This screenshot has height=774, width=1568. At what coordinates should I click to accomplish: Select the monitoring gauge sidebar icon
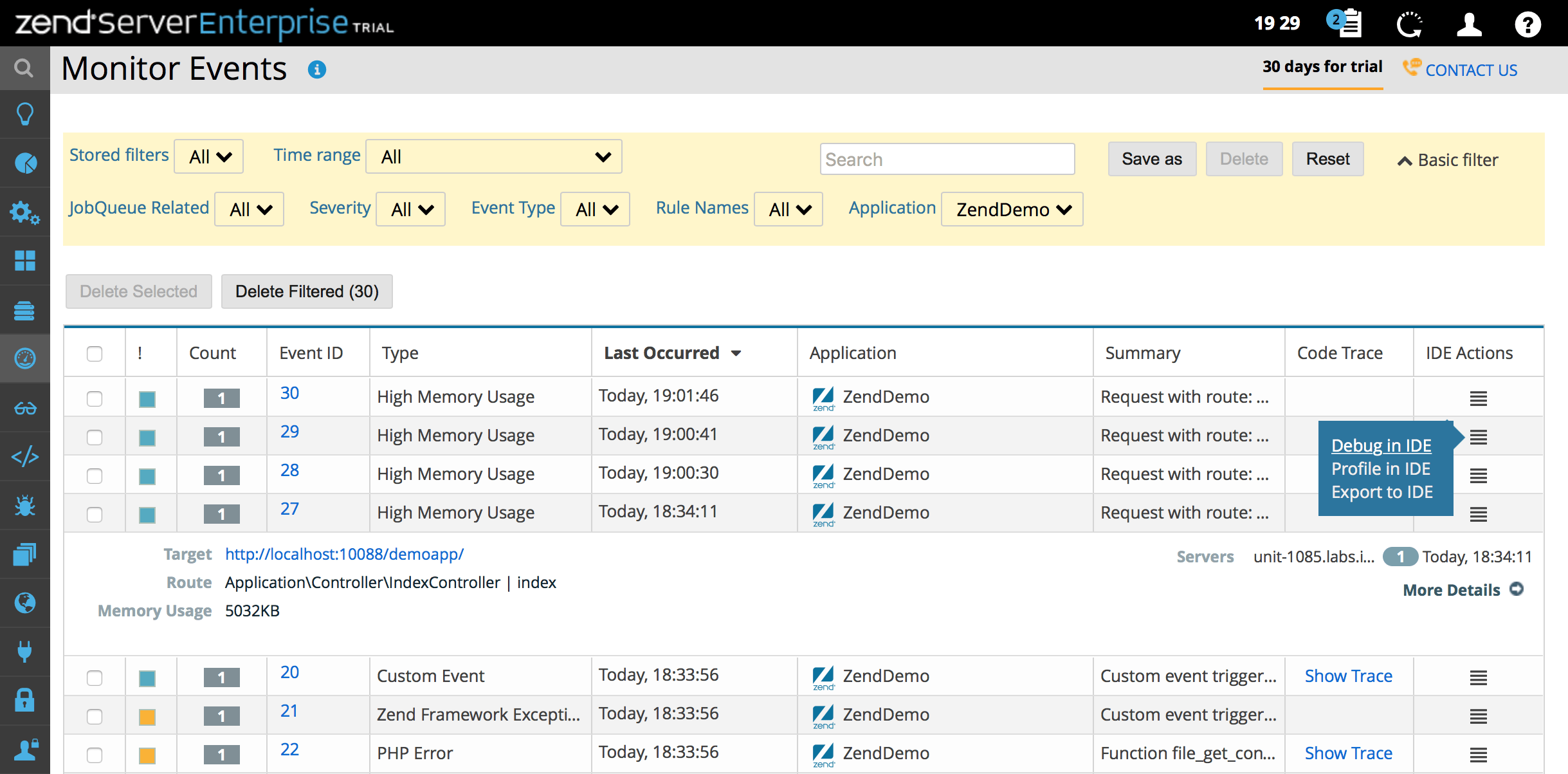(x=25, y=358)
